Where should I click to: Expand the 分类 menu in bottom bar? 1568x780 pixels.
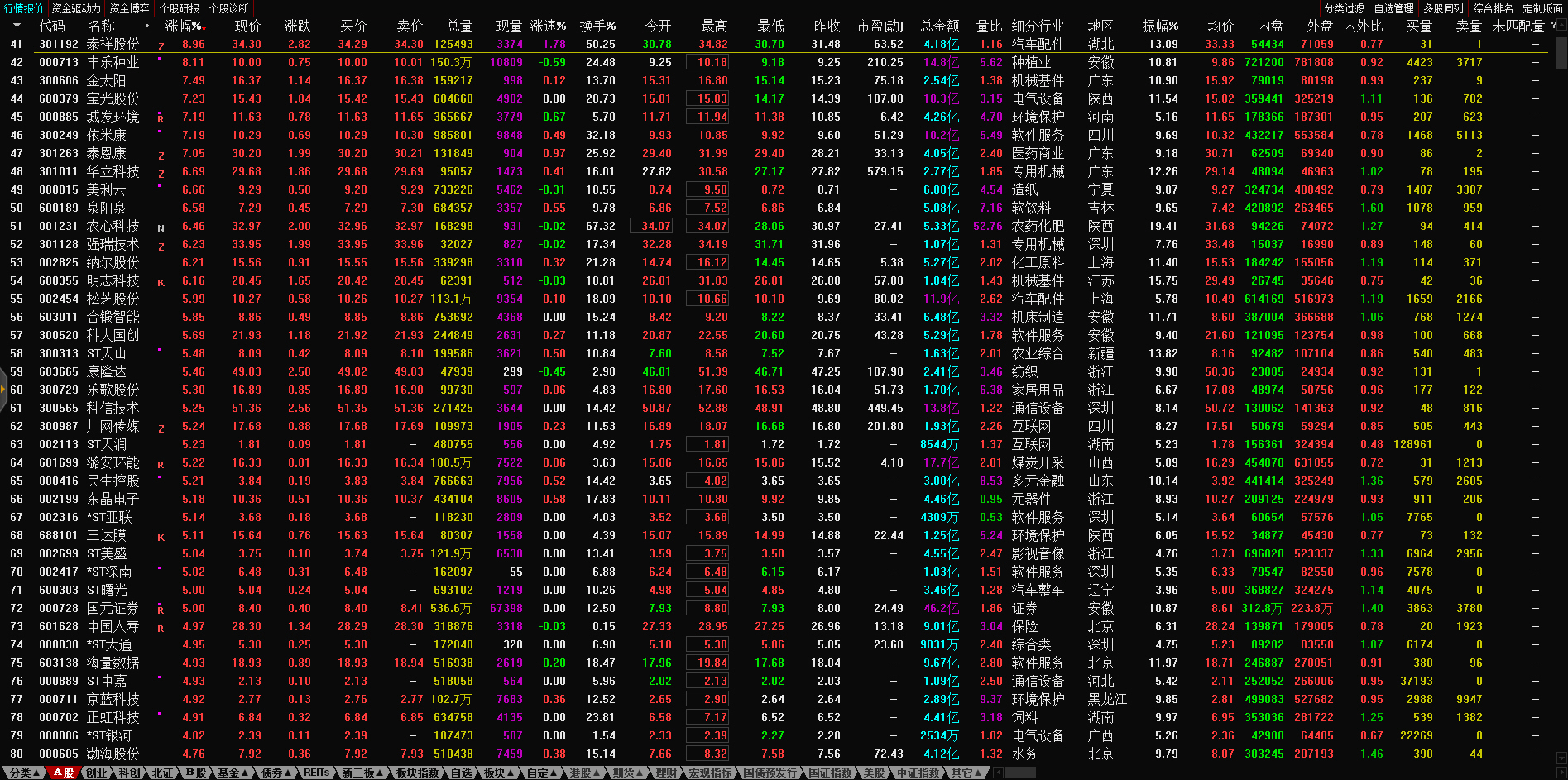pyautogui.click(x=24, y=773)
